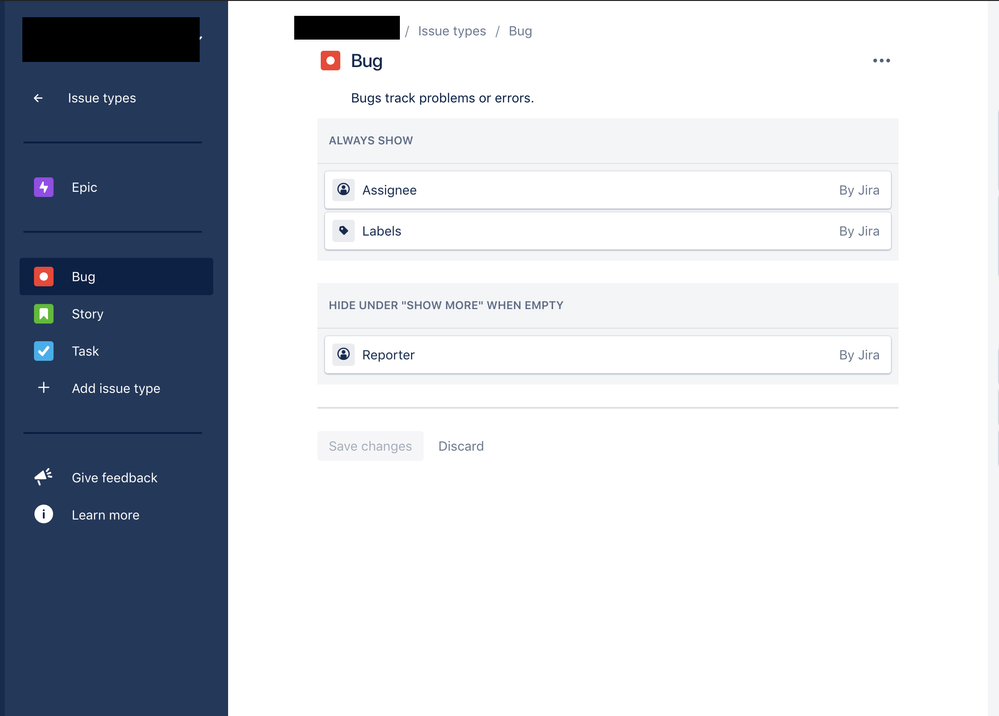
Task: Click the blue Task checkmark icon
Action: 43,351
